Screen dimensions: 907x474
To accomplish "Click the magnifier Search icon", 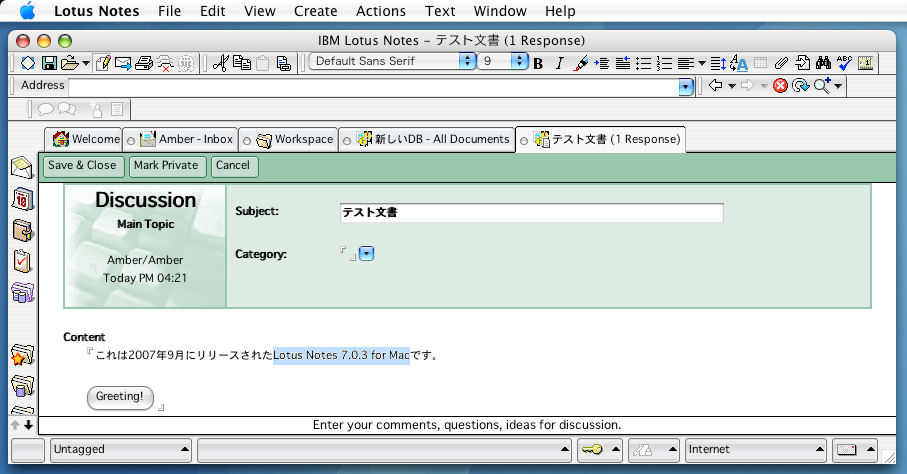I will (822, 86).
